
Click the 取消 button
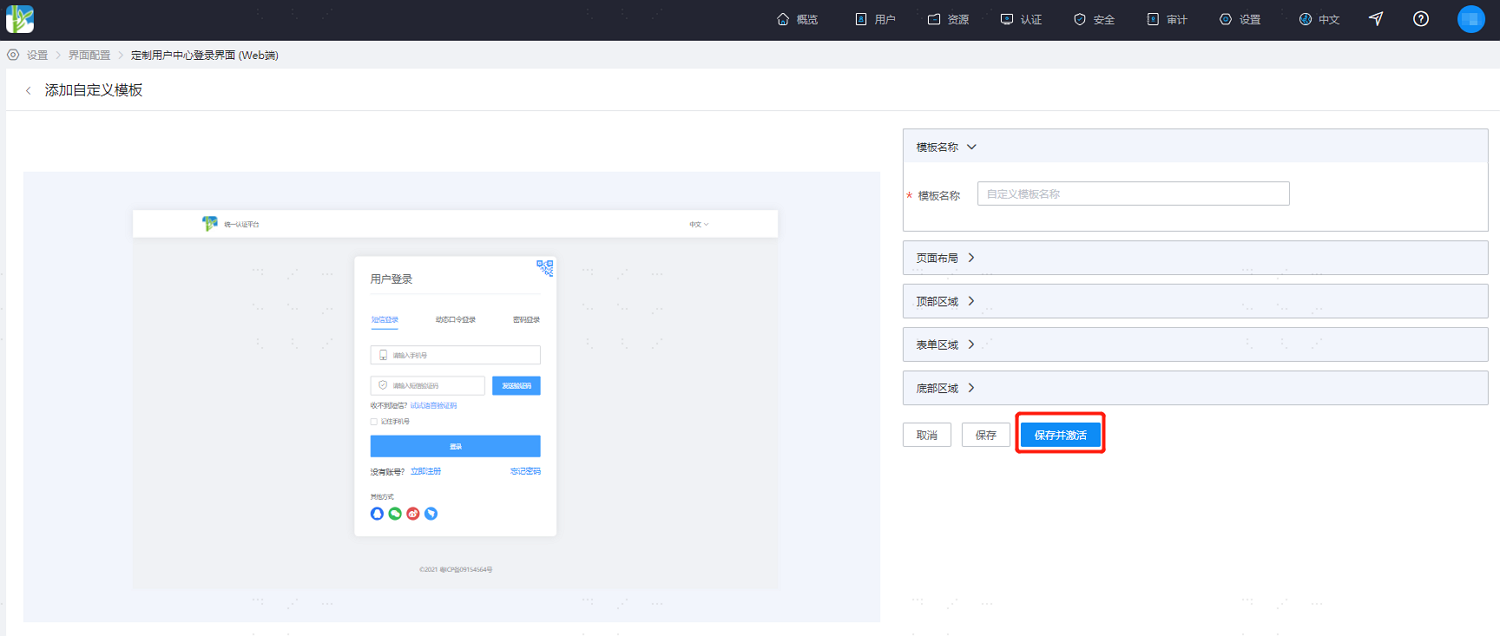click(927, 435)
